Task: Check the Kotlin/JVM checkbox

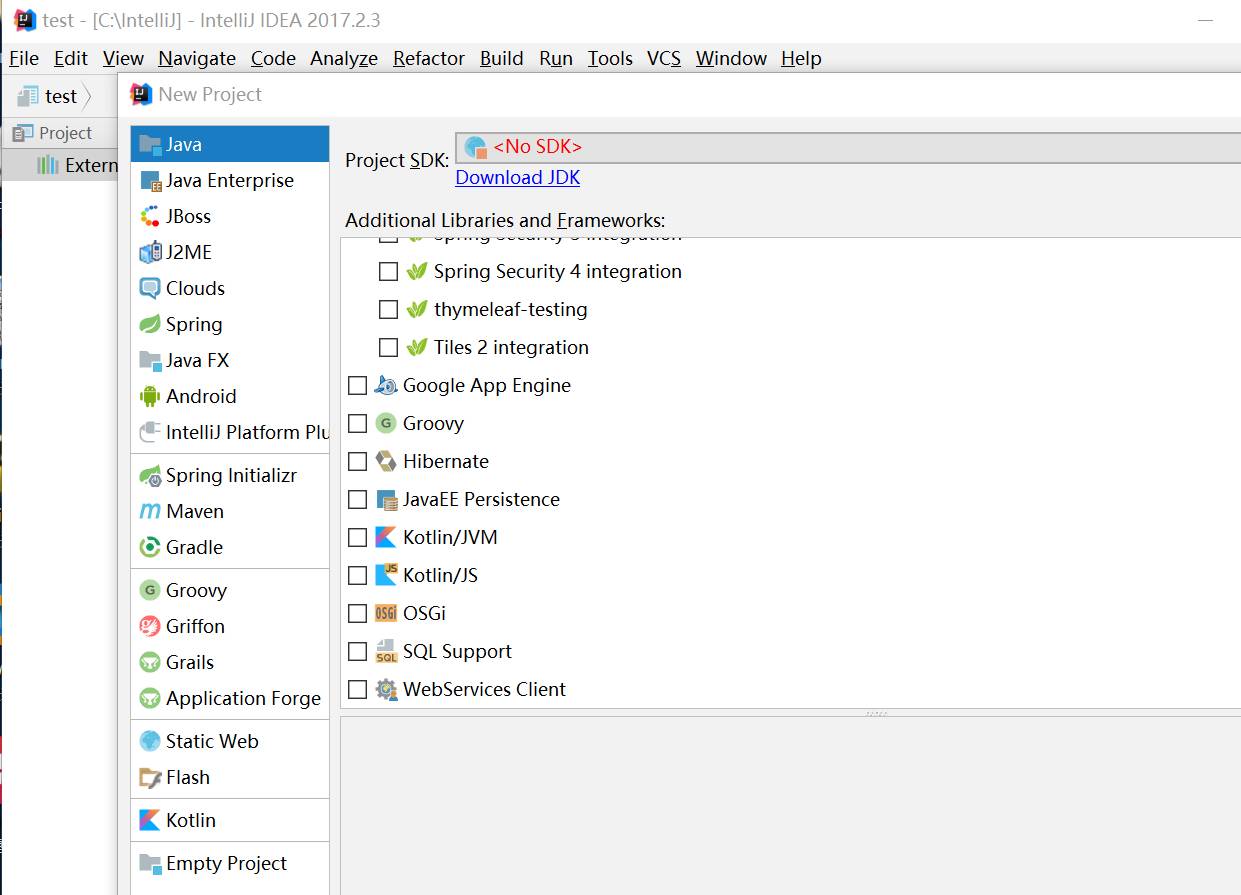Action: (x=357, y=537)
